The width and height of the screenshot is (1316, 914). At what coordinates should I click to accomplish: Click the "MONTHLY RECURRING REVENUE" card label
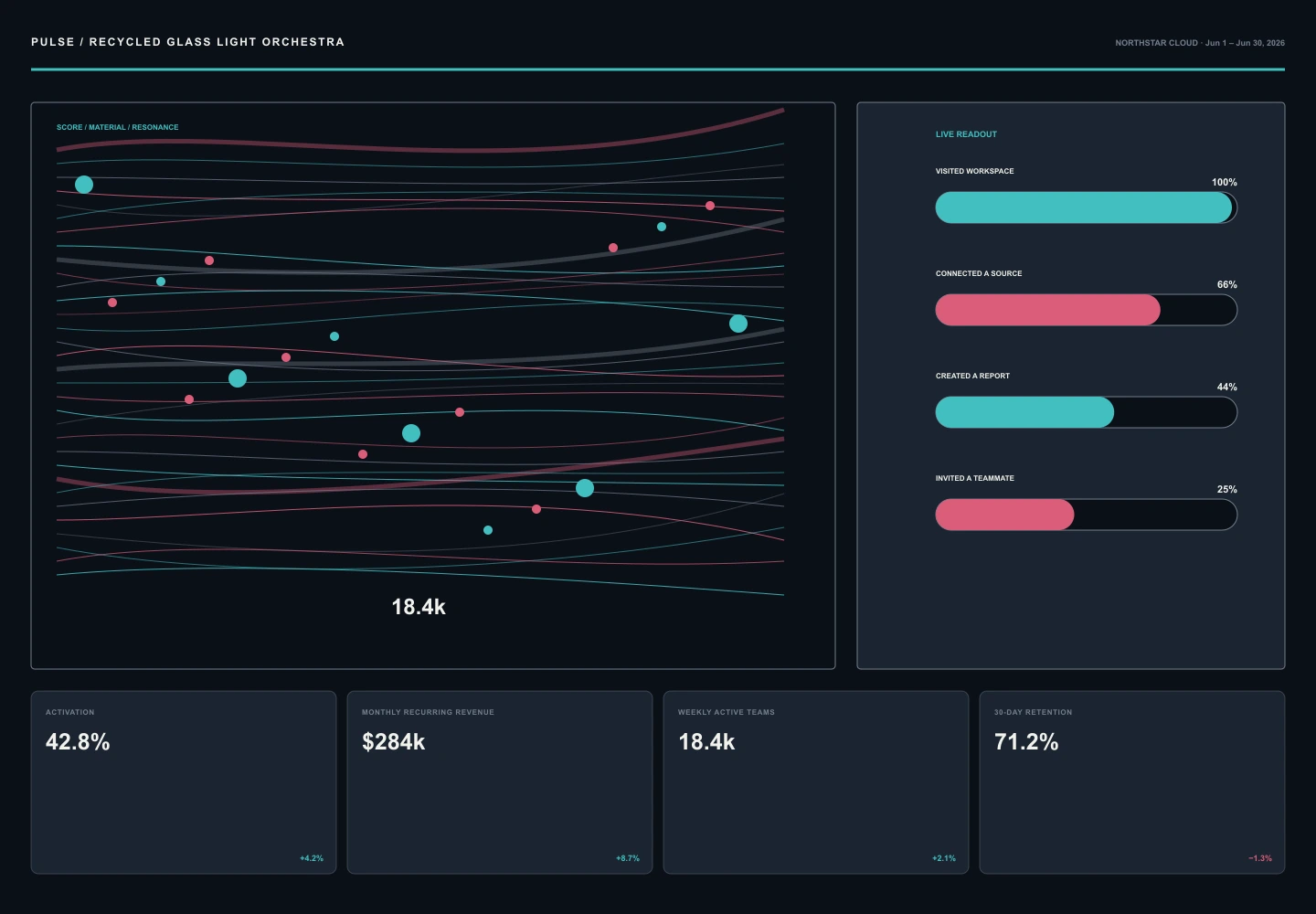[x=428, y=712]
